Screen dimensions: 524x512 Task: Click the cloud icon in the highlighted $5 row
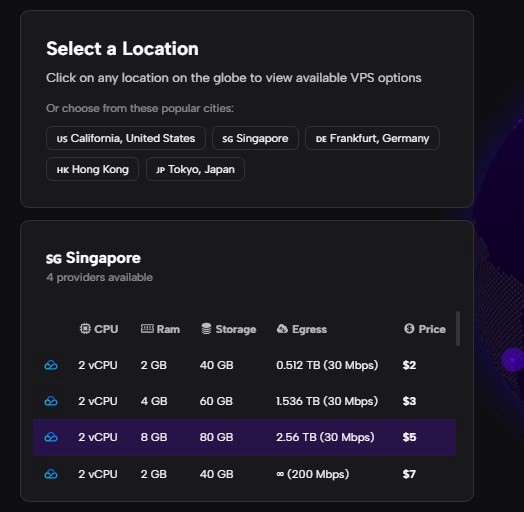(51, 437)
